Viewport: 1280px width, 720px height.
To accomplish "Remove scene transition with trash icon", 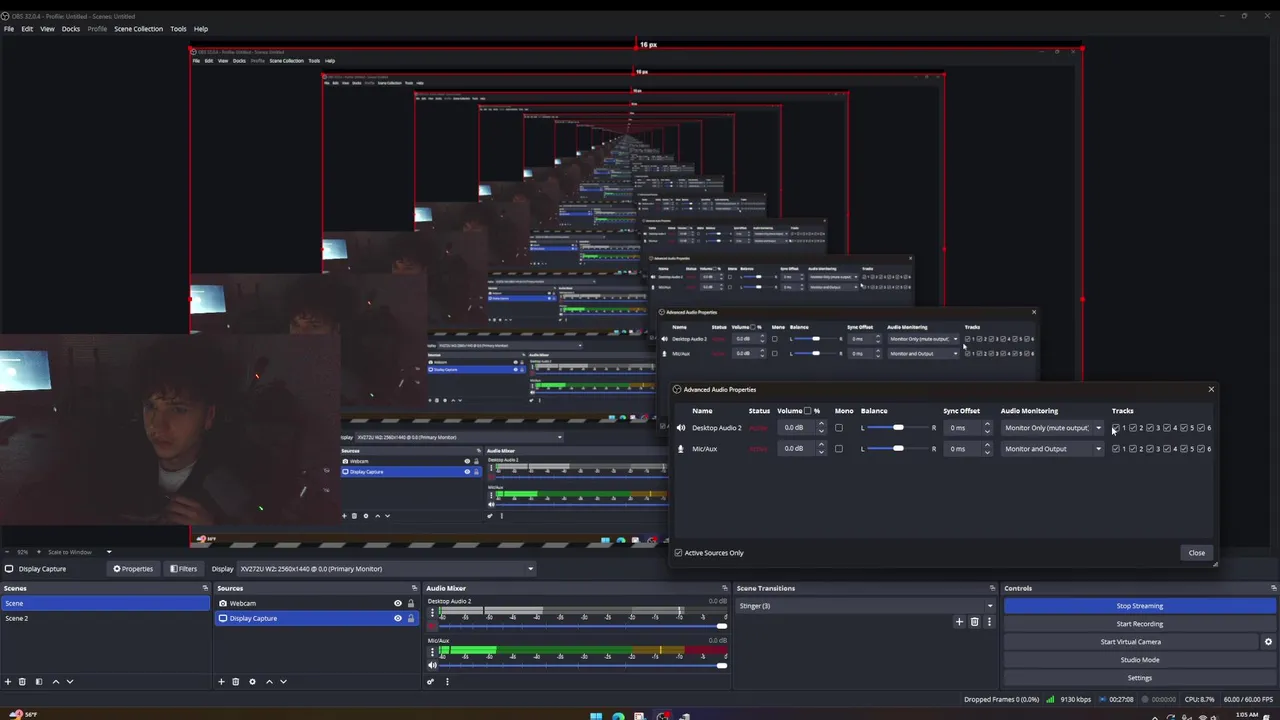I will click(x=974, y=621).
